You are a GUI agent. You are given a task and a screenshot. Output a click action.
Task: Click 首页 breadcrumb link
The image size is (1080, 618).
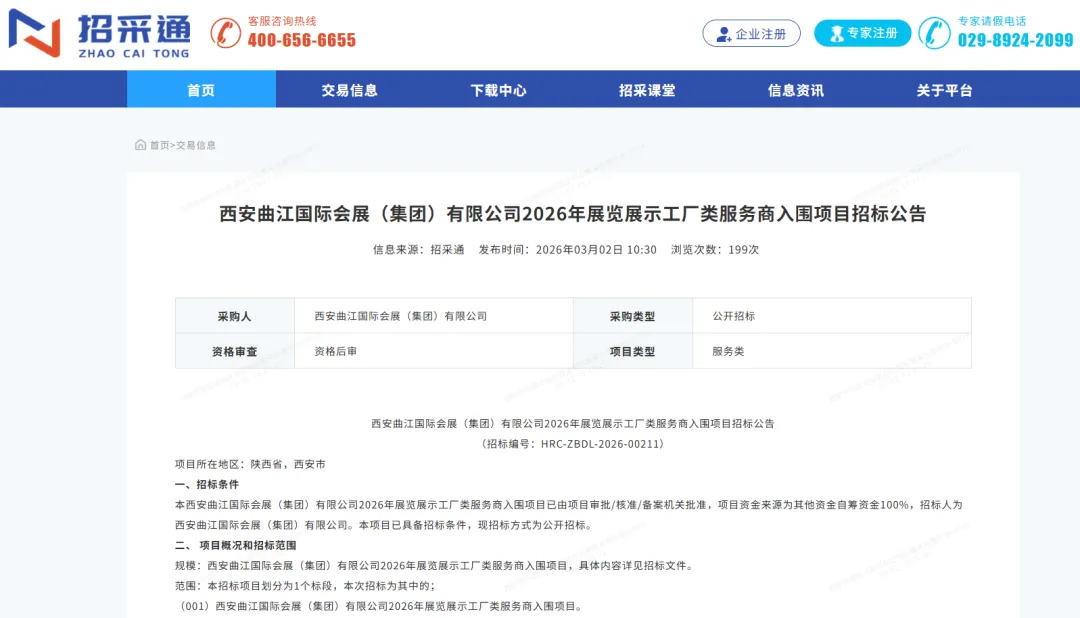click(x=159, y=145)
